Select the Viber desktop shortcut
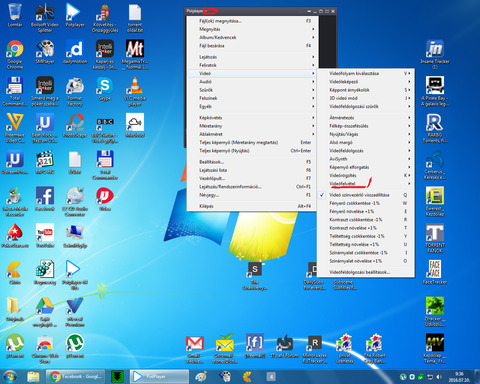Viewport: 480px width, 384px height. (105, 199)
